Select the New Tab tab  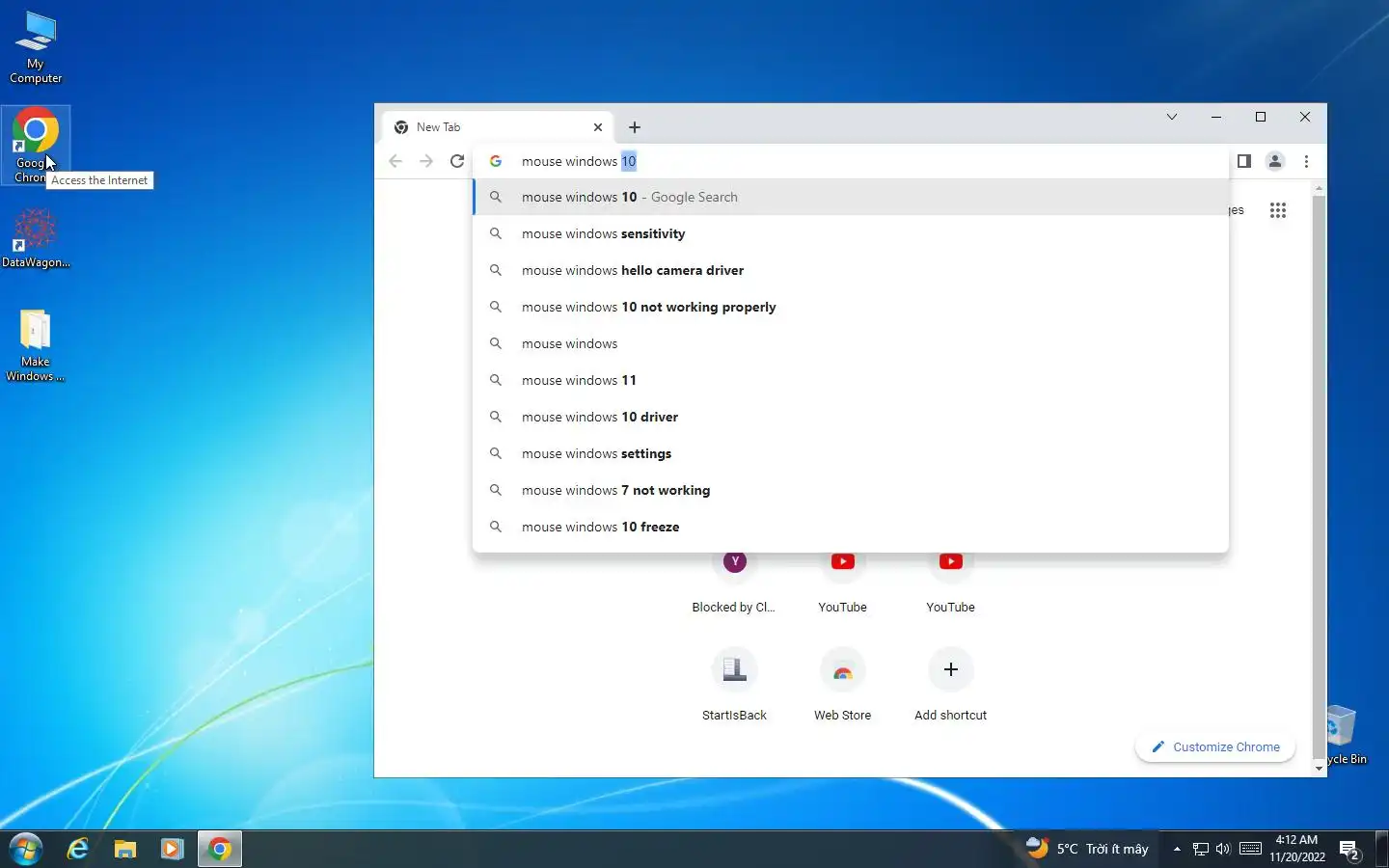tap(499, 127)
